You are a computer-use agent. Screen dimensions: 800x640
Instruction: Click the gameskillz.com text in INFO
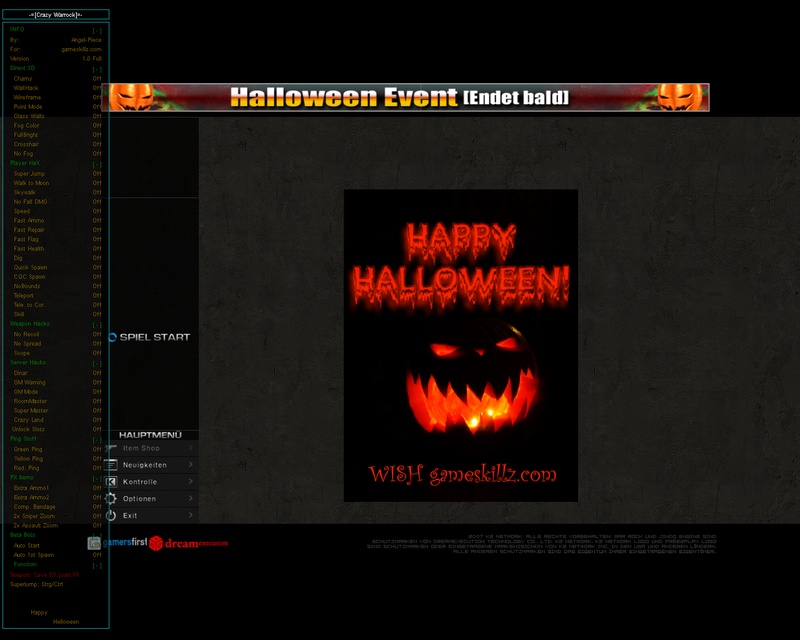pos(82,50)
